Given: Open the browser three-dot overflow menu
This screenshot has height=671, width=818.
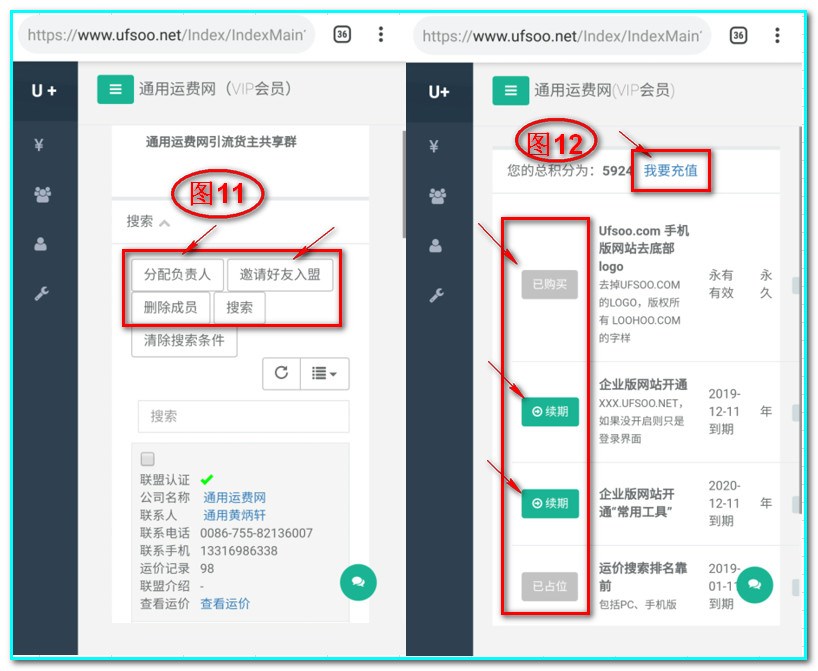Looking at the screenshot, I should (380, 35).
